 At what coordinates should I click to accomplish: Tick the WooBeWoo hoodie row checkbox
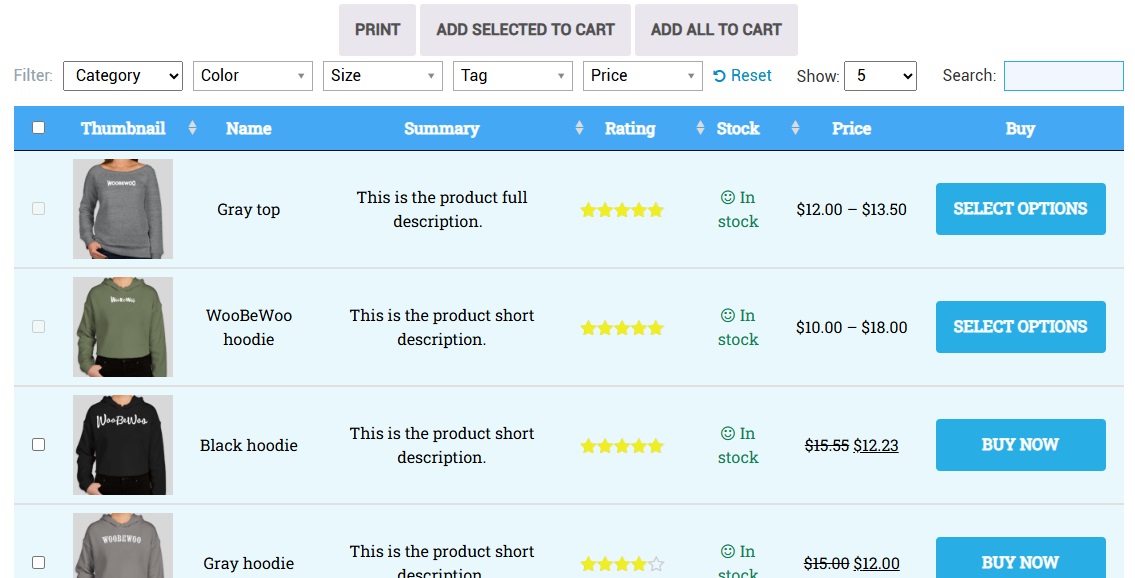(38, 326)
